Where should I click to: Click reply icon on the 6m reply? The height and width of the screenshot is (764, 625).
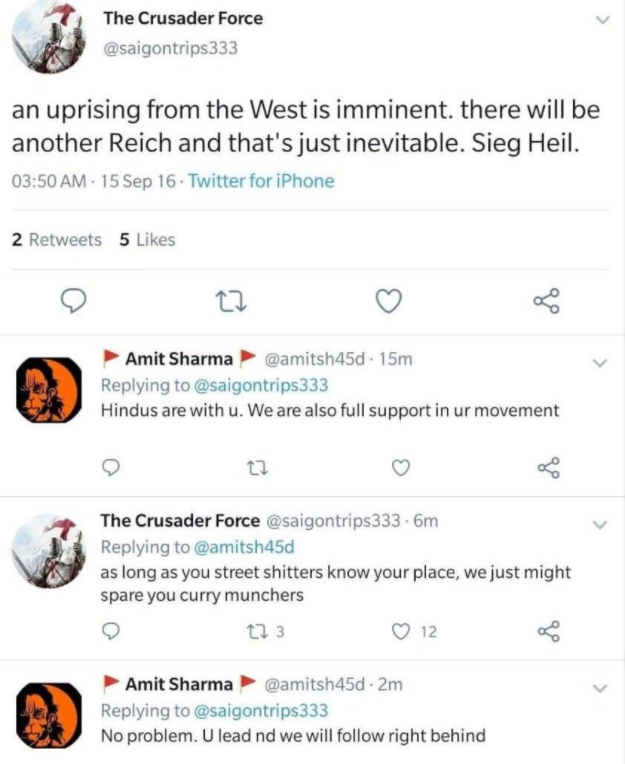112,631
